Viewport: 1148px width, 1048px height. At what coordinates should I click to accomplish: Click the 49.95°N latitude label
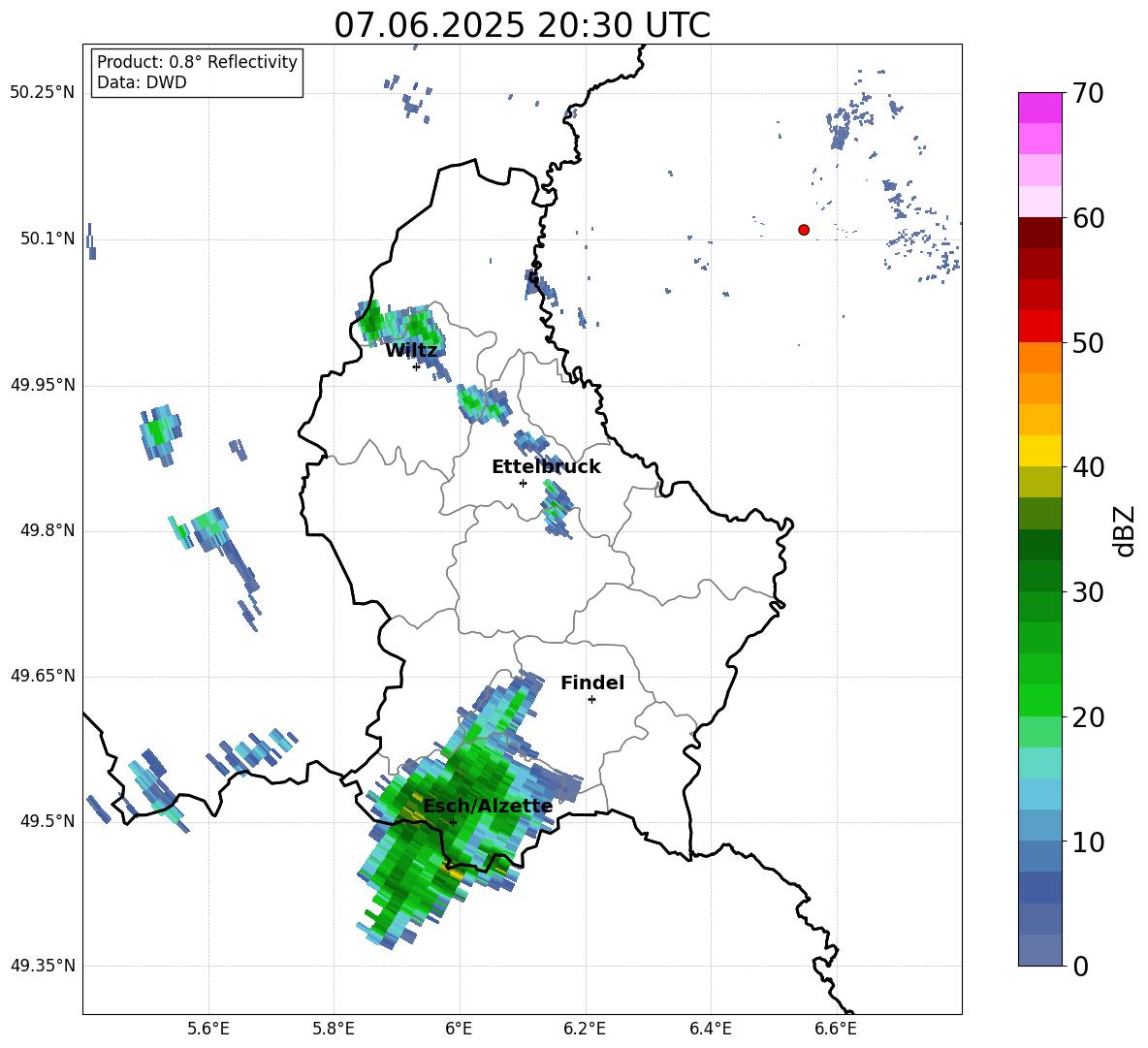(42, 385)
